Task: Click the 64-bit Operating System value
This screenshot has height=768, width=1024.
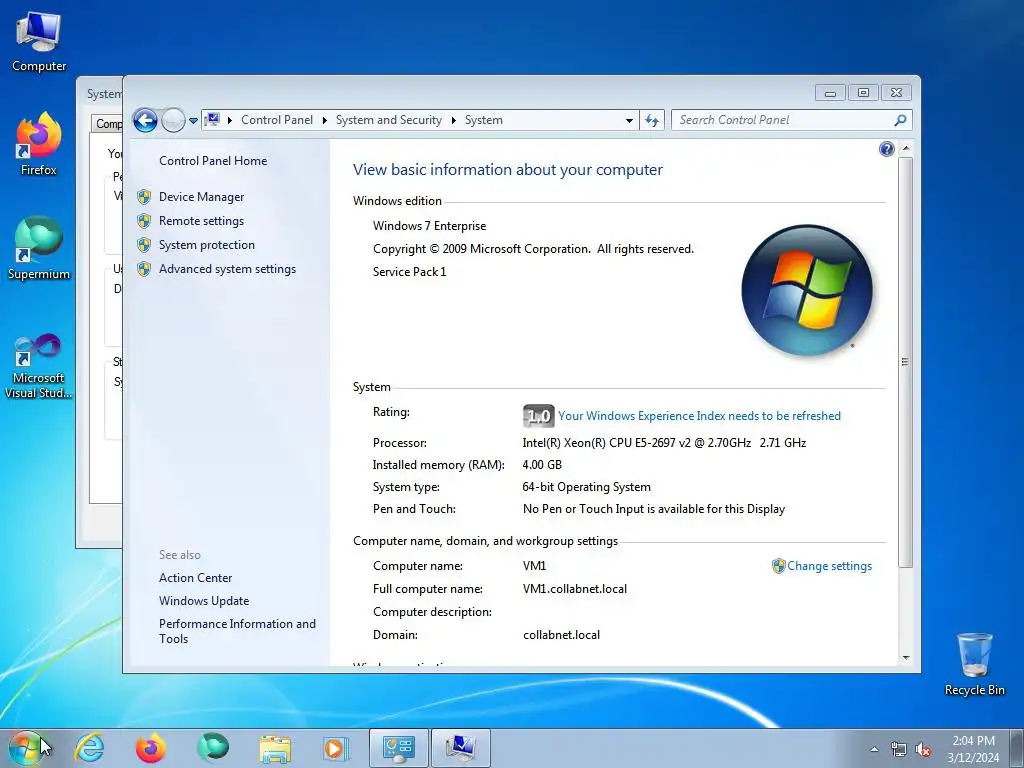Action: click(586, 487)
